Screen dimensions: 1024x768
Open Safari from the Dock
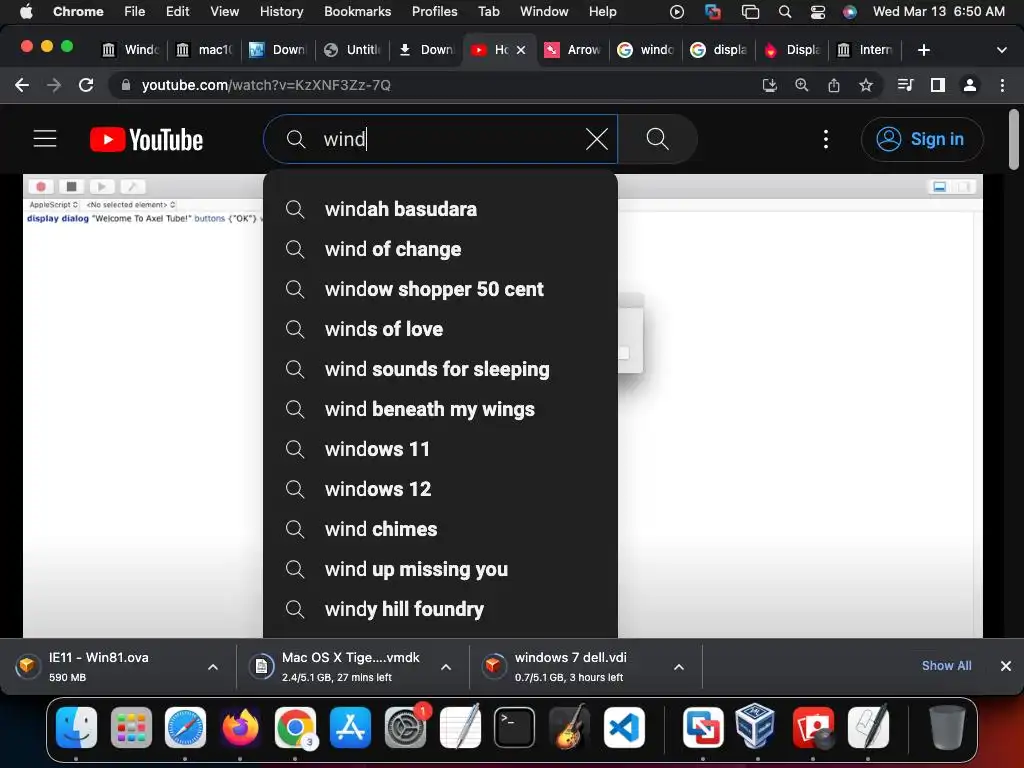(x=185, y=727)
